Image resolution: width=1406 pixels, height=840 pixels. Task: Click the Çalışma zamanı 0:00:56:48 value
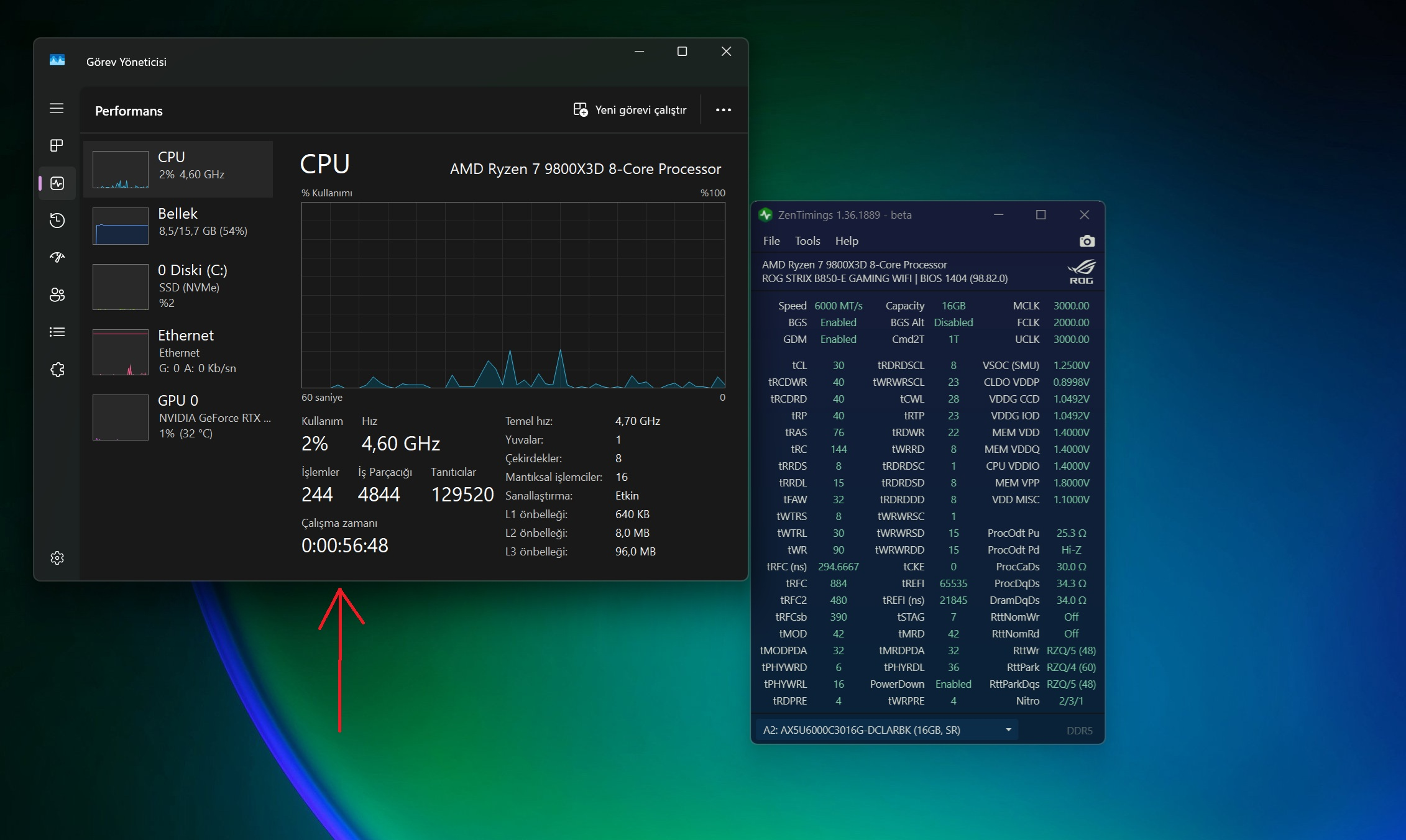click(345, 546)
